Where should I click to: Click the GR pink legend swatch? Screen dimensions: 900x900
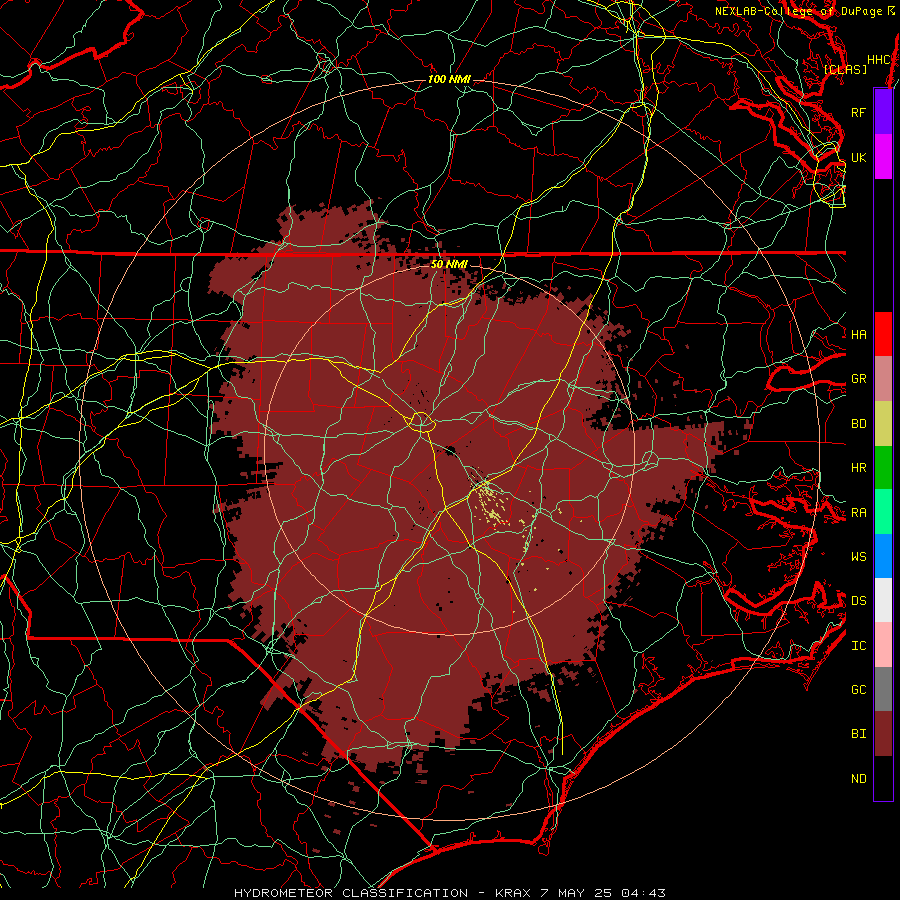point(883,379)
